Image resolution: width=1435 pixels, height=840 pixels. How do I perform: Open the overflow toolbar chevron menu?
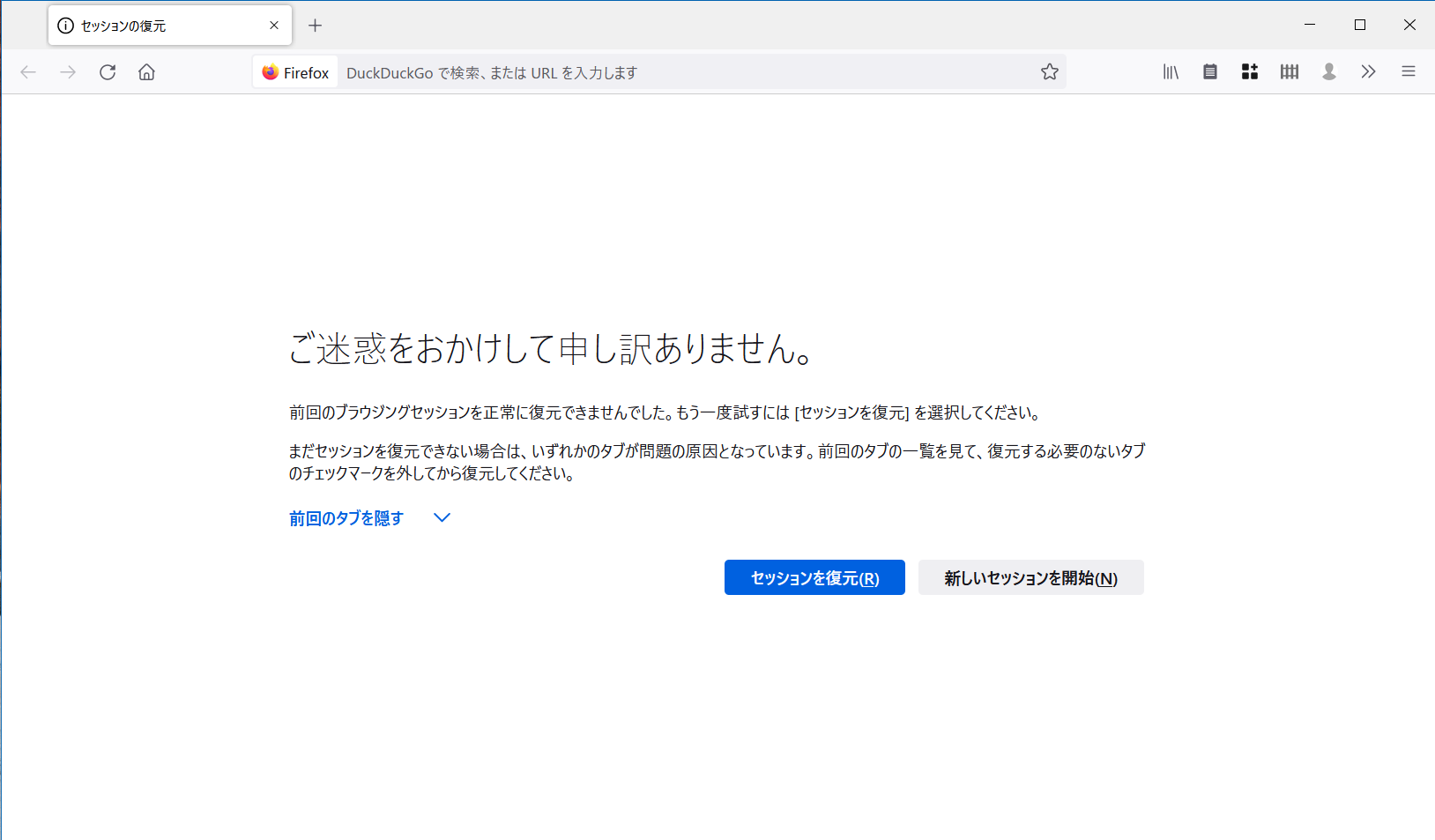[x=1369, y=71]
